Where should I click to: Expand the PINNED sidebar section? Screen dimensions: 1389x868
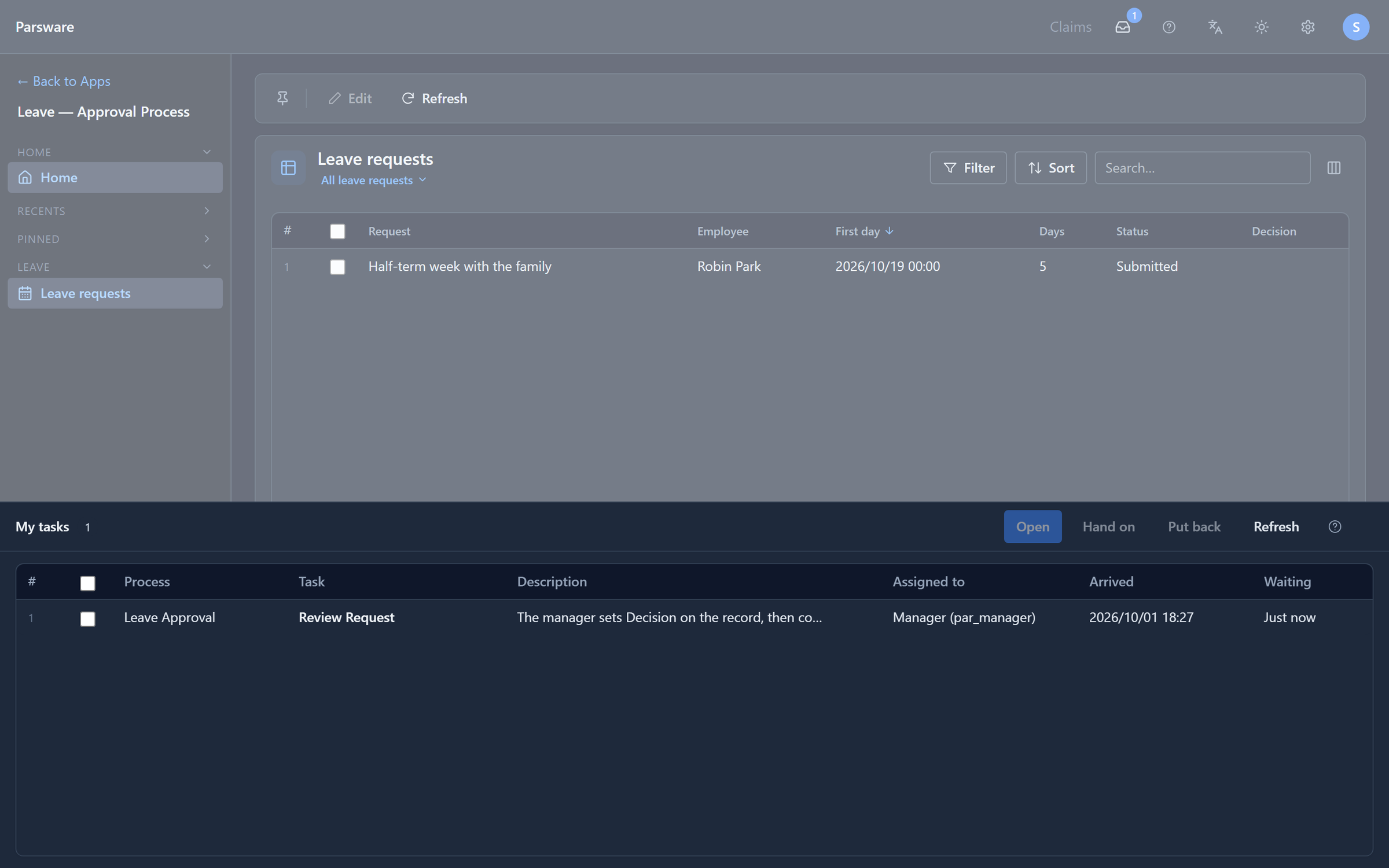(x=207, y=238)
